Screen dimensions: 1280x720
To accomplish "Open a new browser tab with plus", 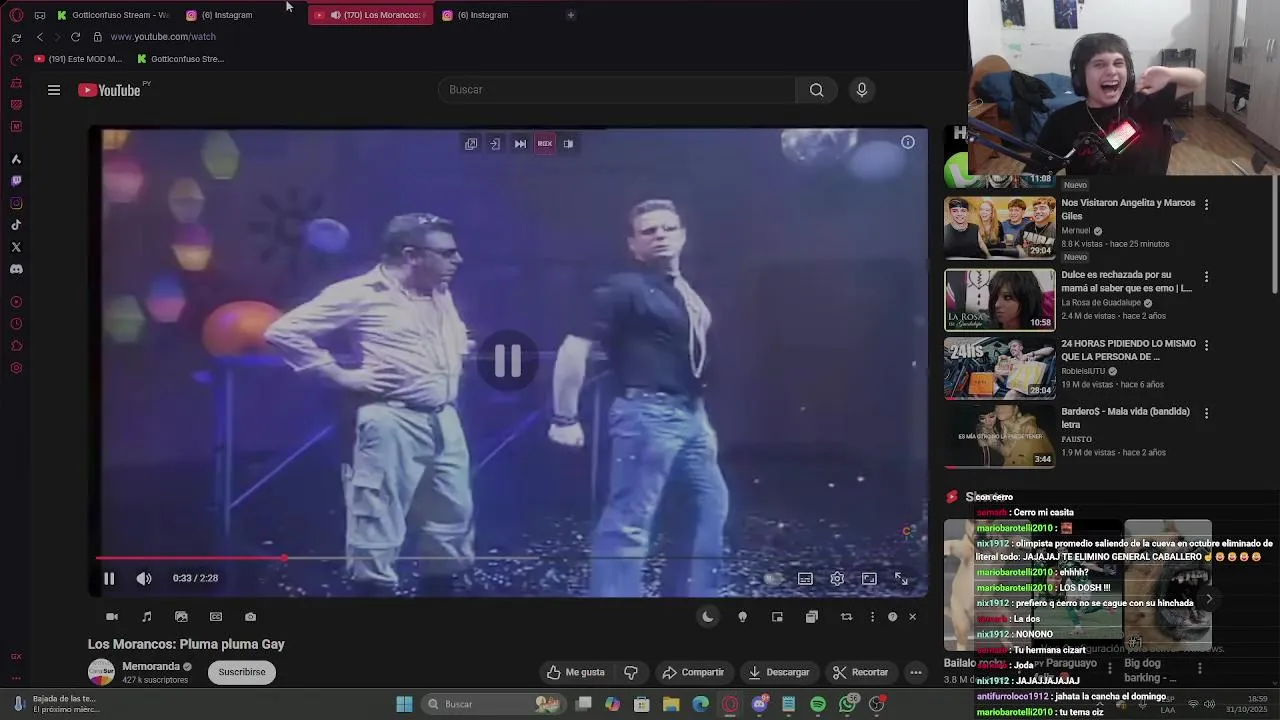I will 571,15.
